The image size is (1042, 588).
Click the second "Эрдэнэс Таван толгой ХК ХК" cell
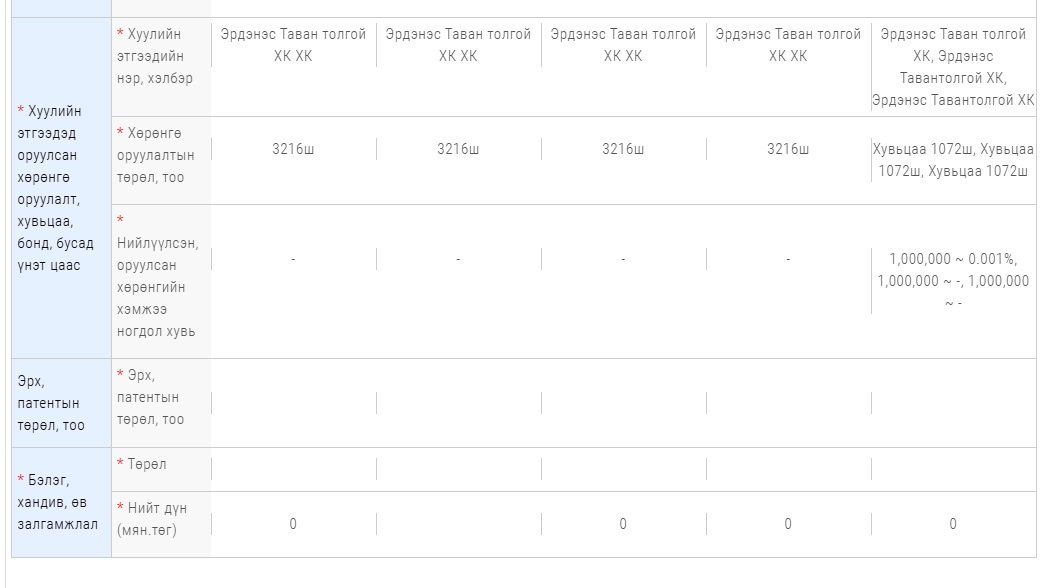(x=458, y=45)
